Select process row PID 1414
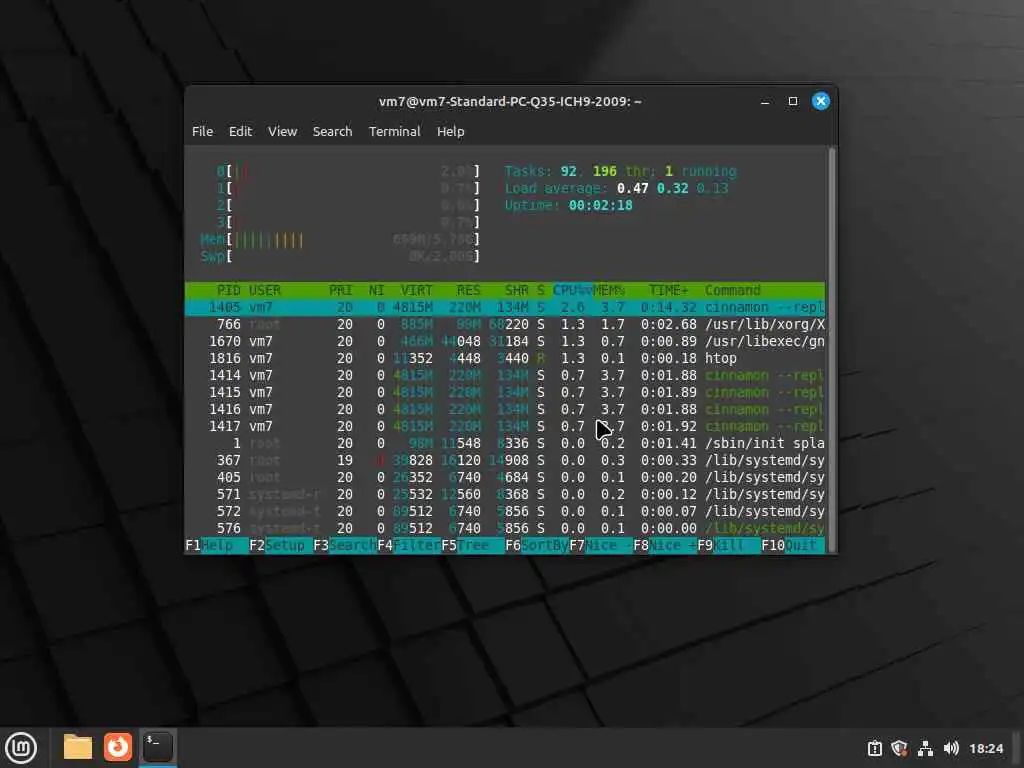Screen dimensions: 1024x768 pos(505,376)
